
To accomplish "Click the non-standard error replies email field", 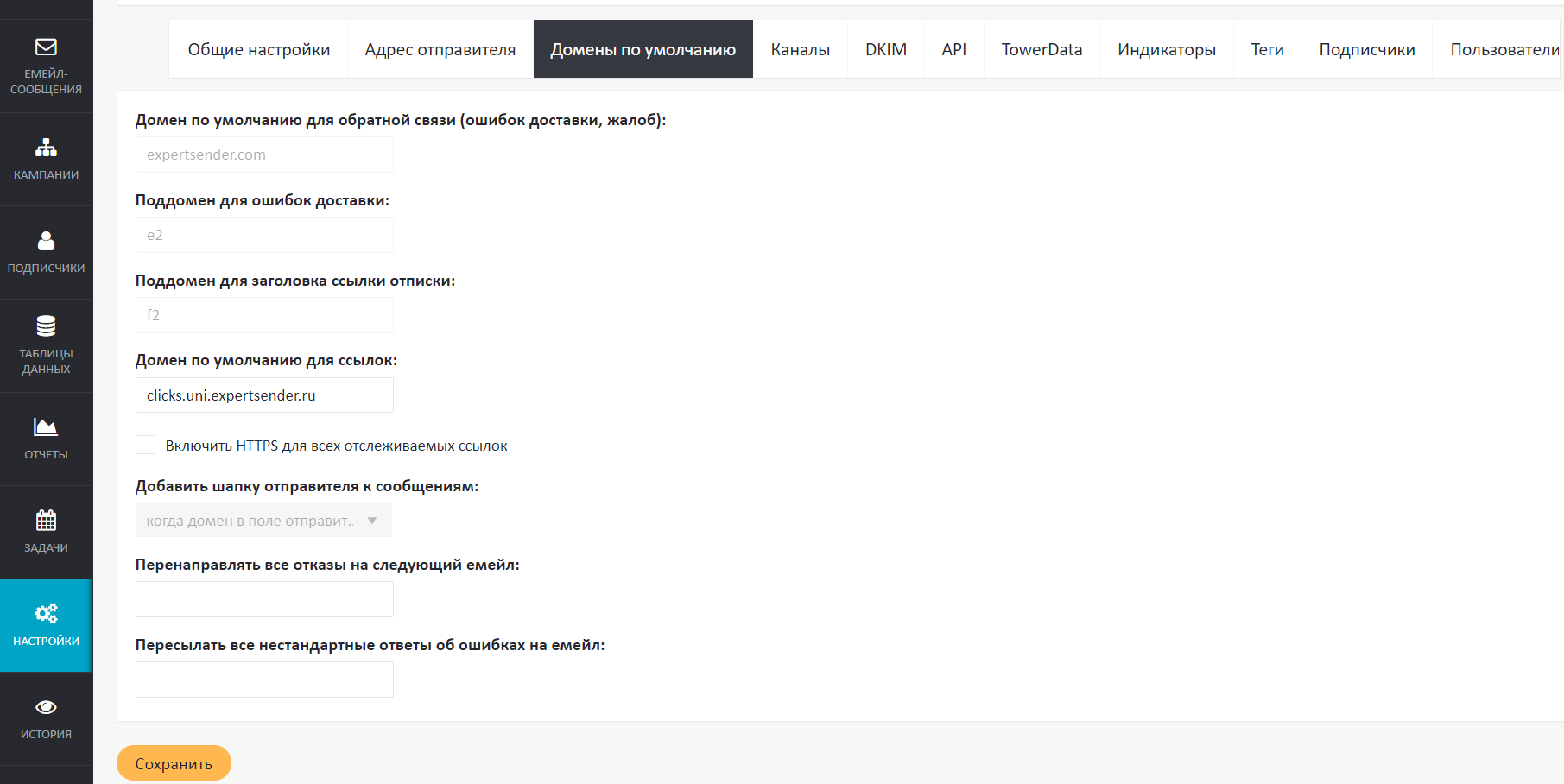I will [x=264, y=680].
